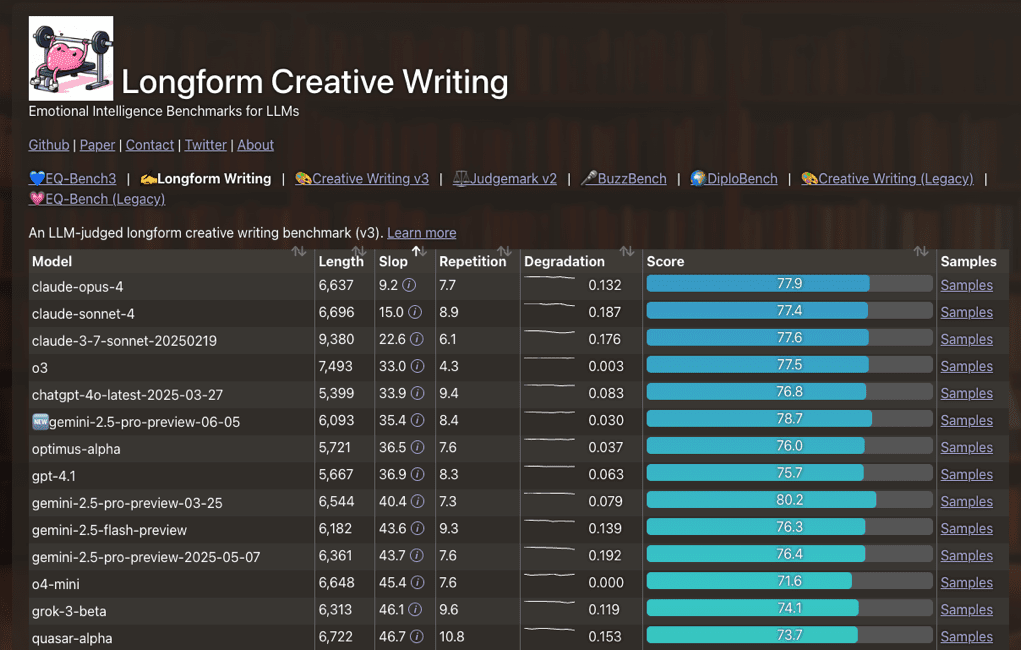Open the Github link
The height and width of the screenshot is (650, 1021).
click(x=49, y=145)
